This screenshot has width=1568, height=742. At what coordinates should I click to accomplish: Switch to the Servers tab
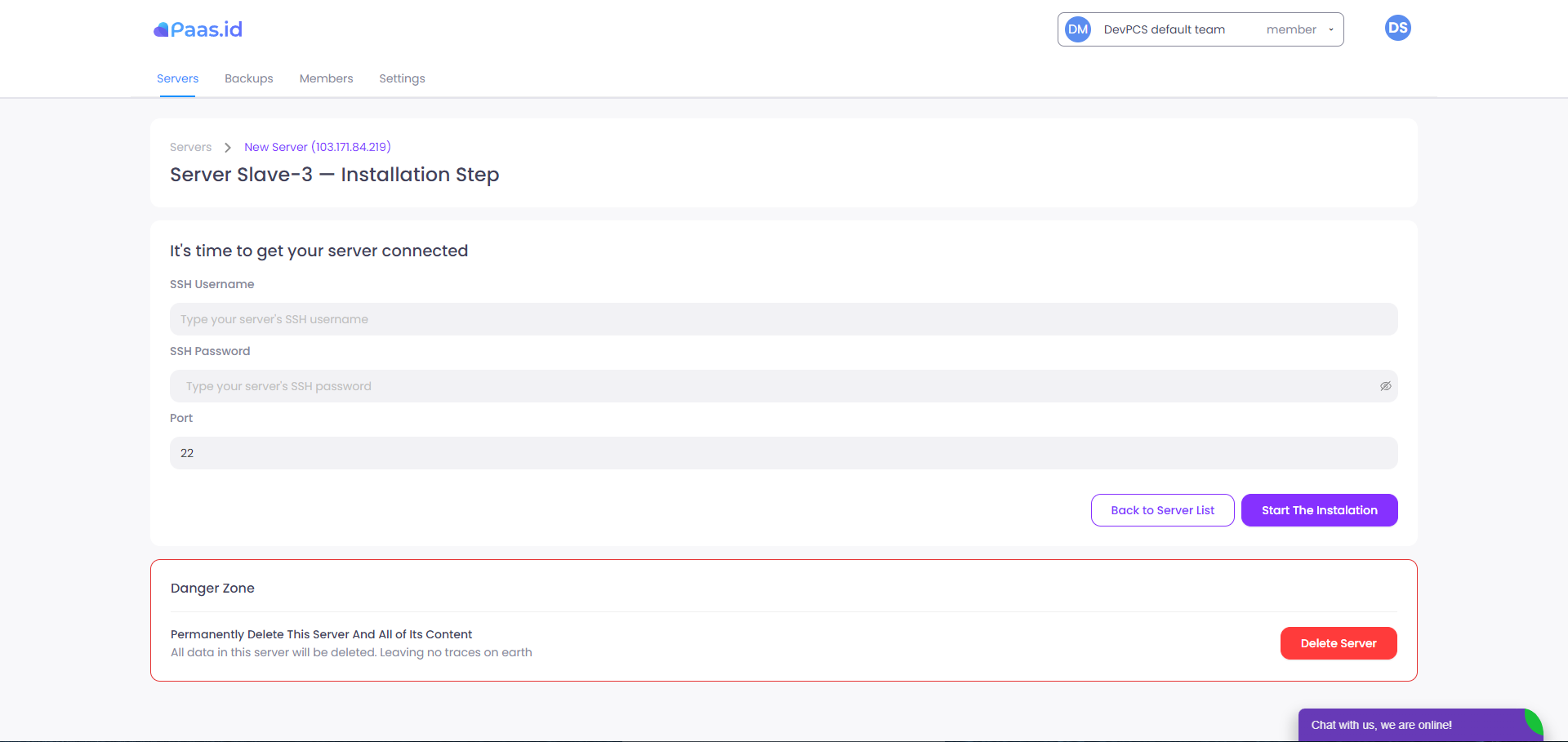(177, 78)
